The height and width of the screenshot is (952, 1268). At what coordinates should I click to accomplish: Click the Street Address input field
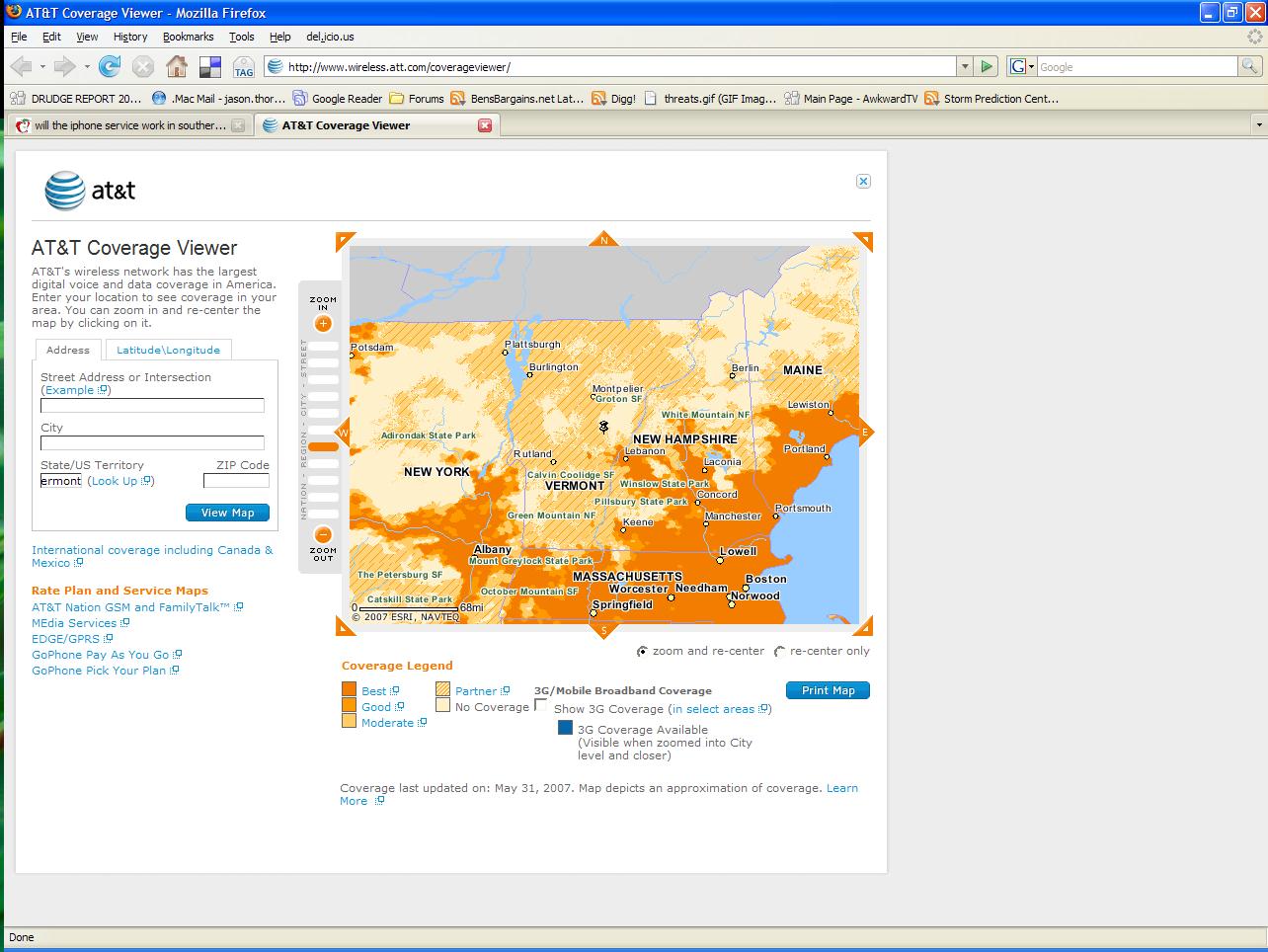pos(152,405)
